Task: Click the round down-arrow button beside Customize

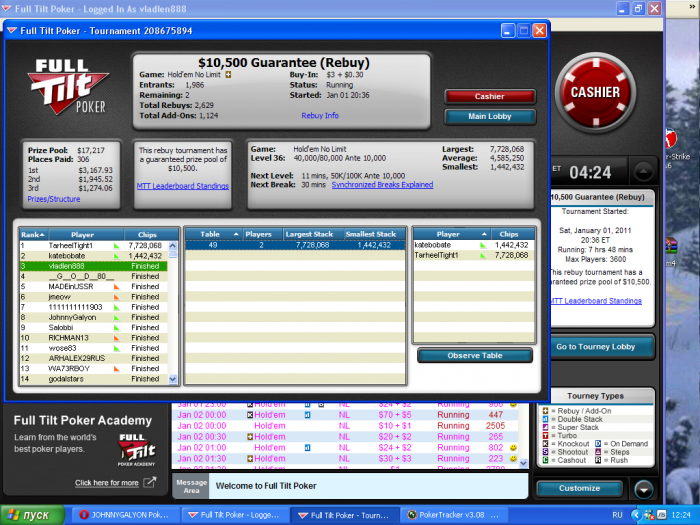Action: click(x=643, y=489)
